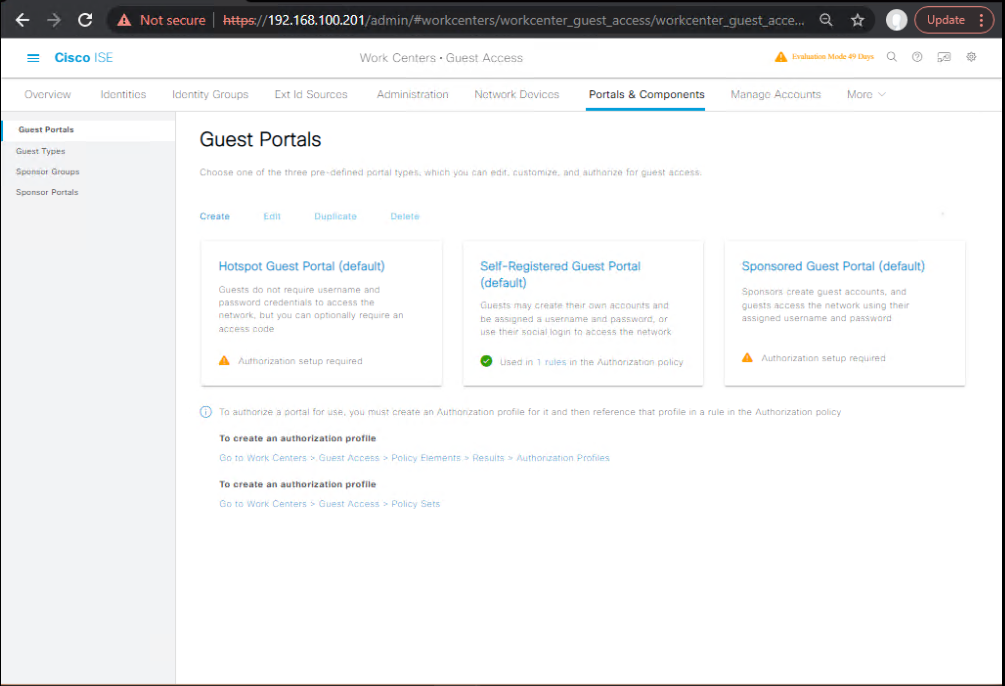Image resolution: width=1005 pixels, height=686 pixels.
Task: Open the '1 rules' authorization policy link
Action: pyautogui.click(x=551, y=362)
